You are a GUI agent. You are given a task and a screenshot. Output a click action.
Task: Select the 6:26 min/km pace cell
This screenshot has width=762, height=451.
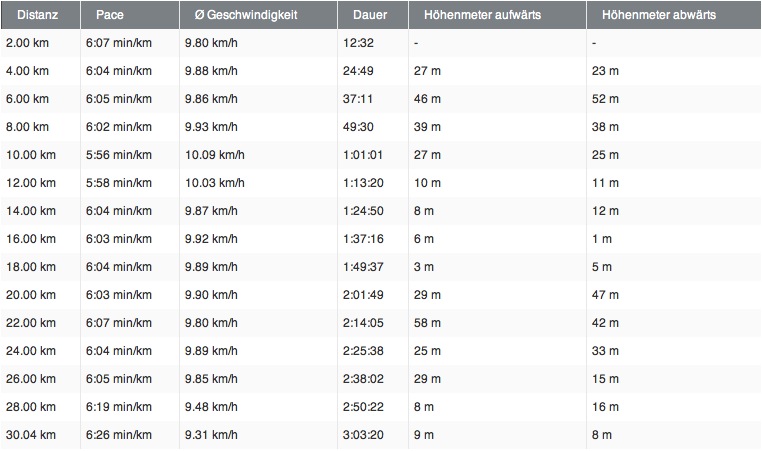pos(124,435)
